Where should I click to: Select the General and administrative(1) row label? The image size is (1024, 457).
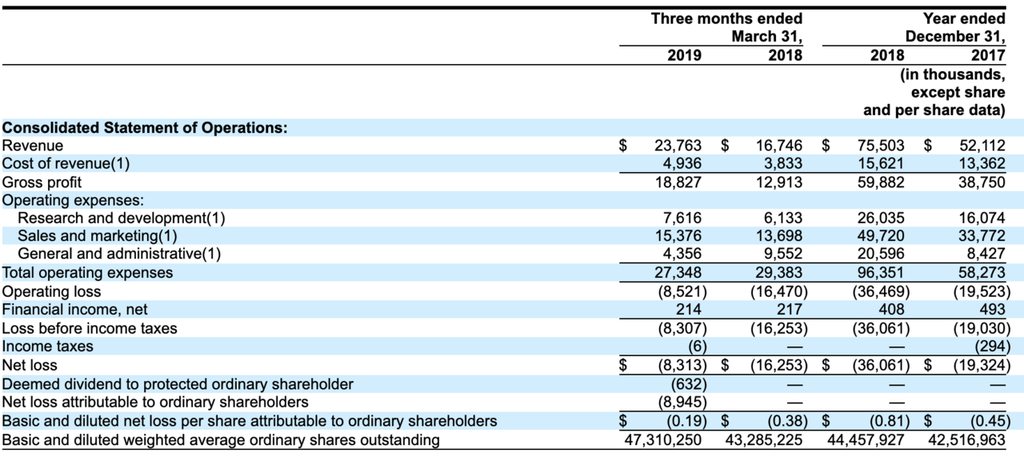[x=119, y=254]
